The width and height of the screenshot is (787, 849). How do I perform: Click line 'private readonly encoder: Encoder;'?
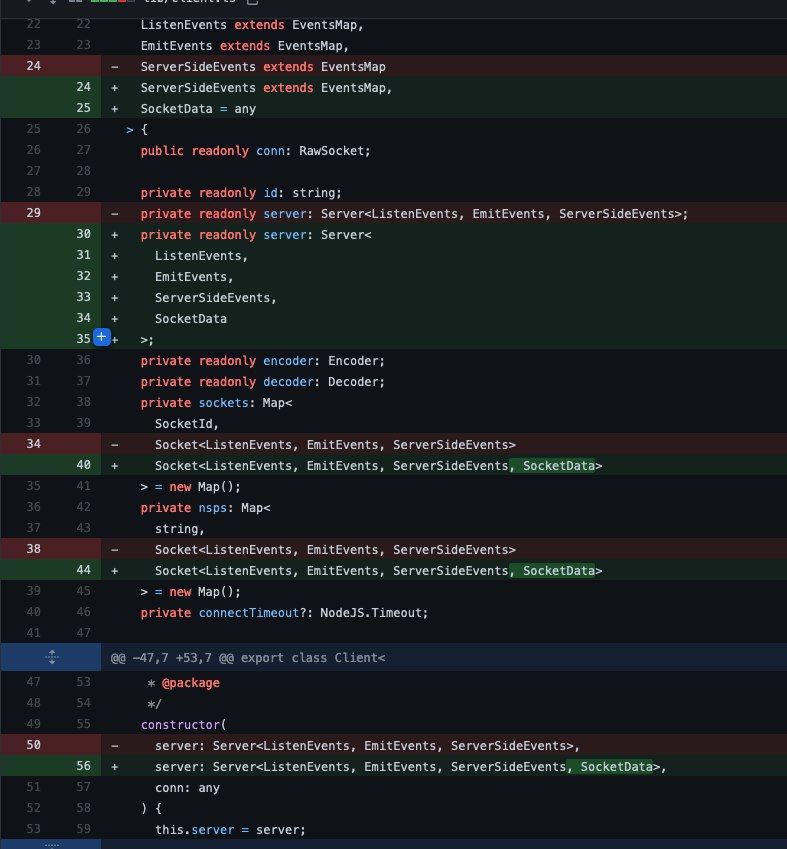coord(263,361)
